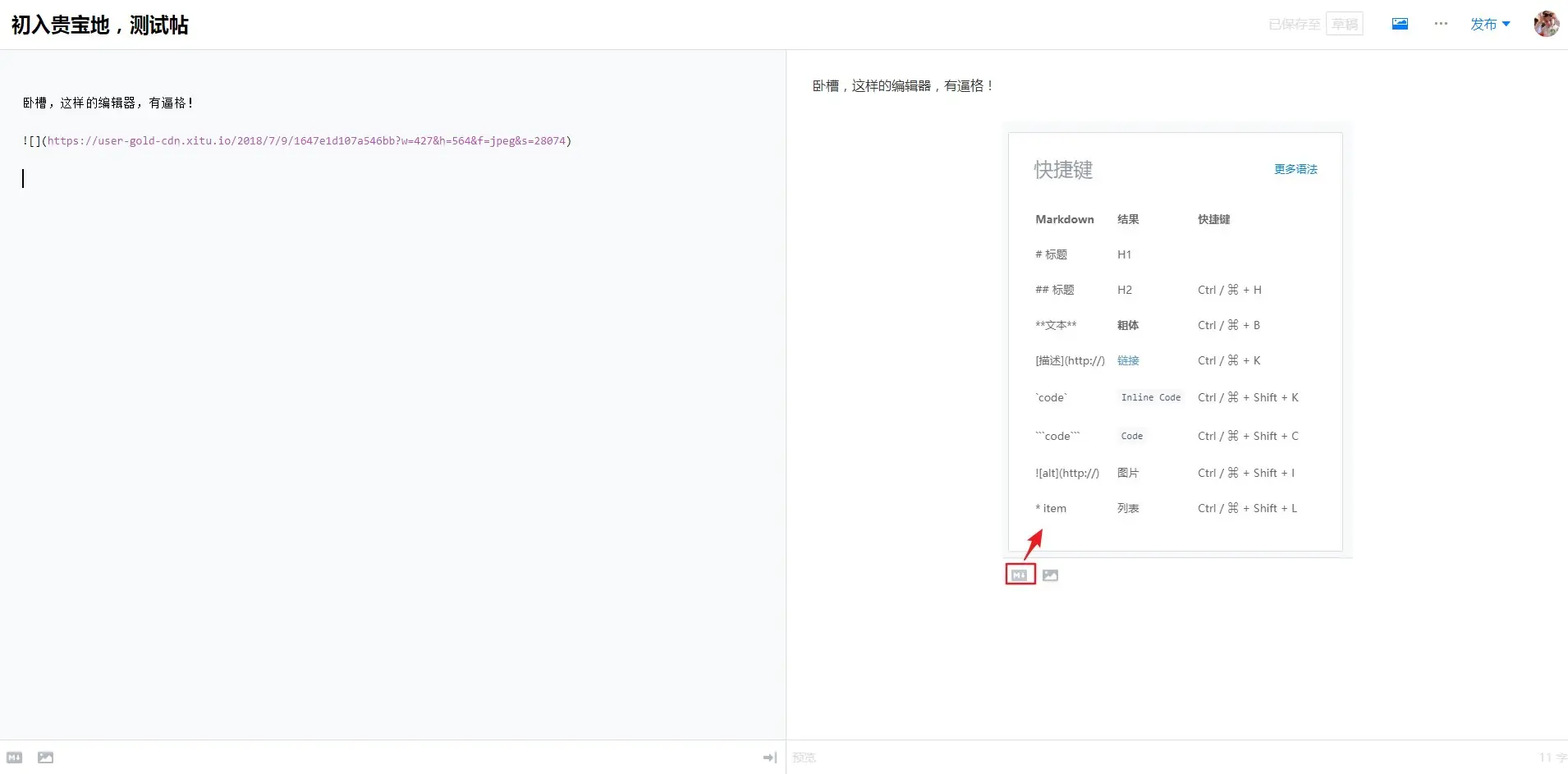Click the image markdown URL line in editor
The height and width of the screenshot is (774, 1568).
coord(297,140)
